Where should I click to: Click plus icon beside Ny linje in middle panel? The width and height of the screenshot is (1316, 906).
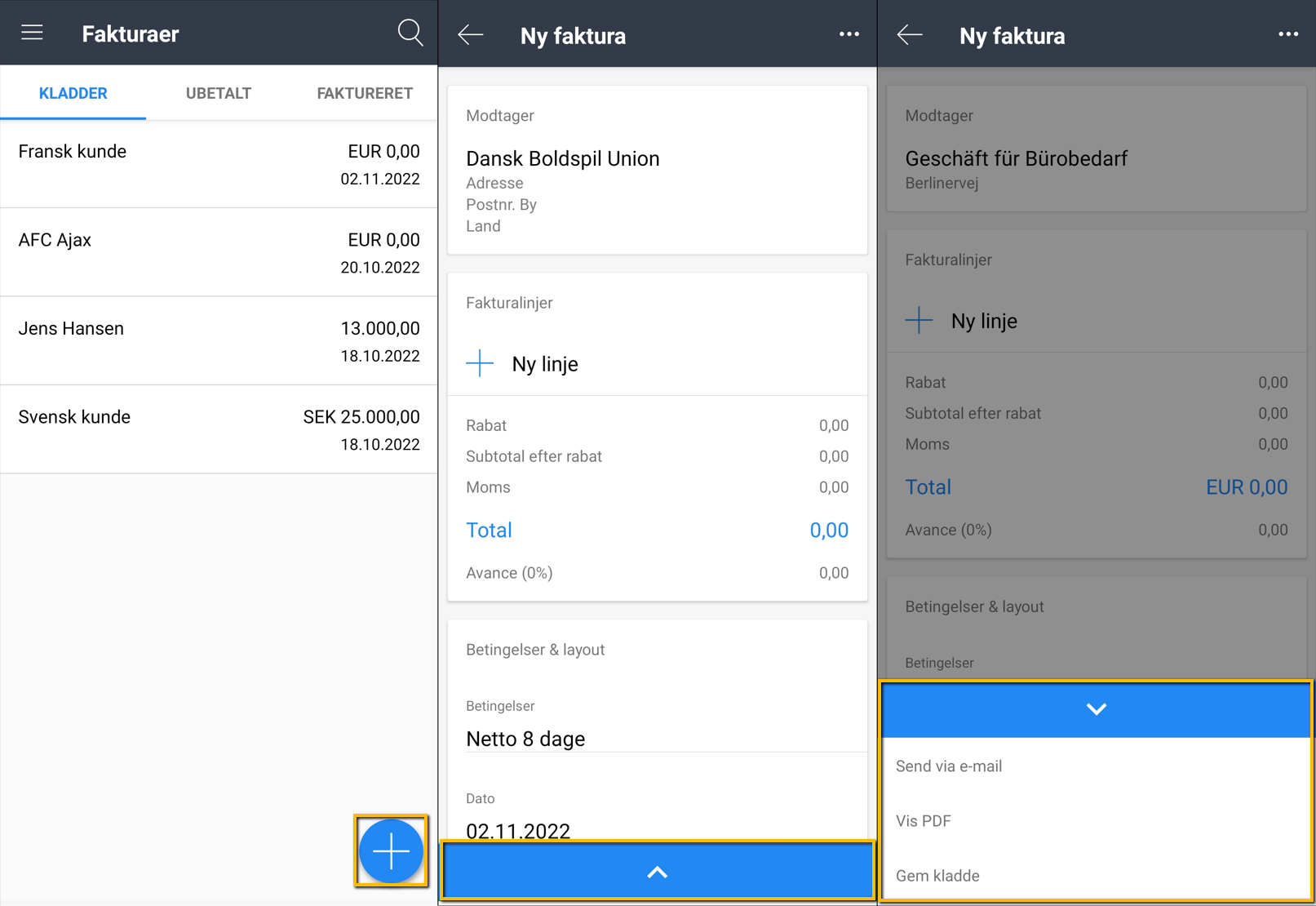click(481, 363)
